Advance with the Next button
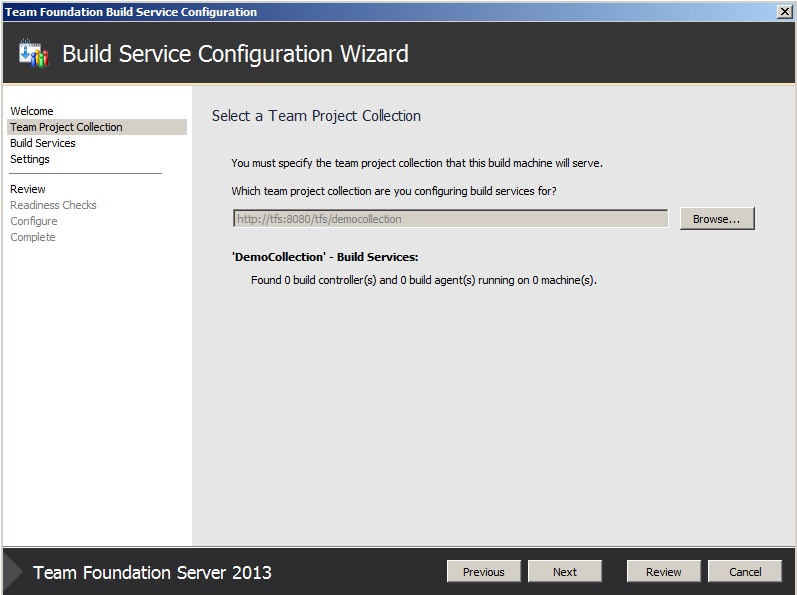Viewport: 797px width, 595px height. coord(565,572)
